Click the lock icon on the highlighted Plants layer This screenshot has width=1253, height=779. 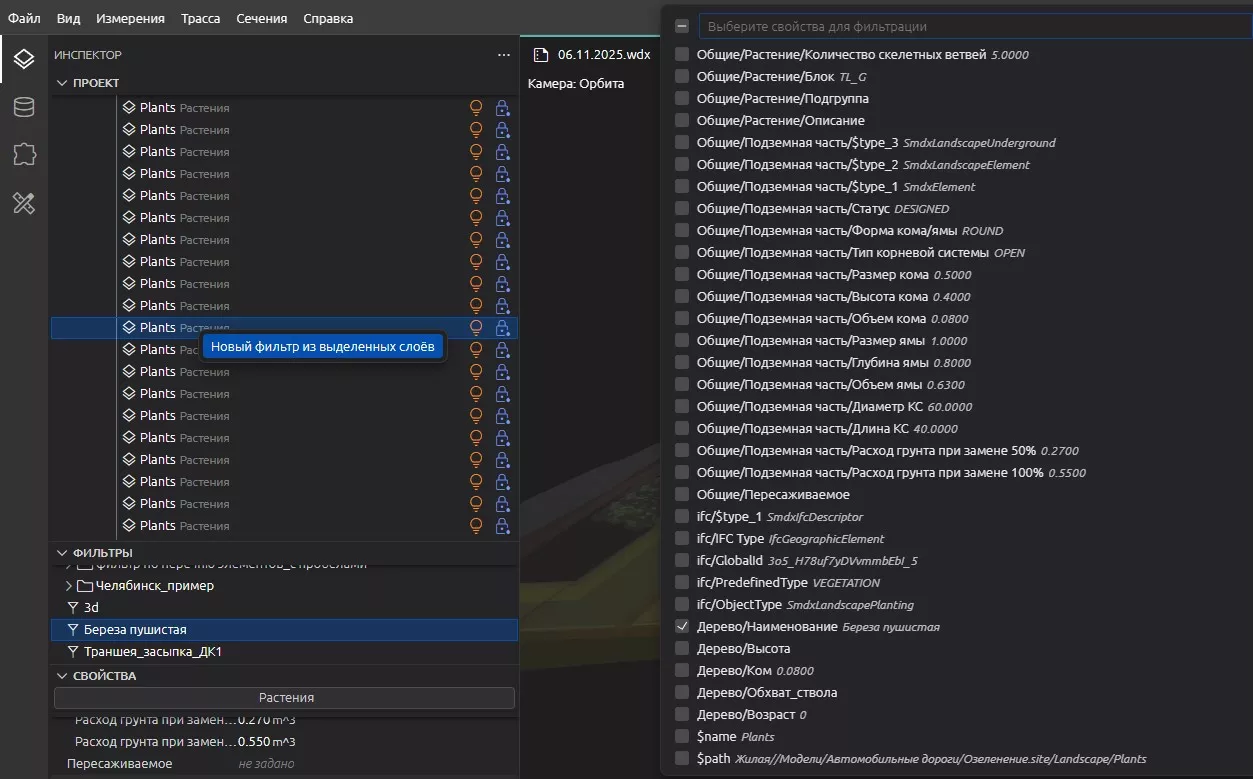502,328
